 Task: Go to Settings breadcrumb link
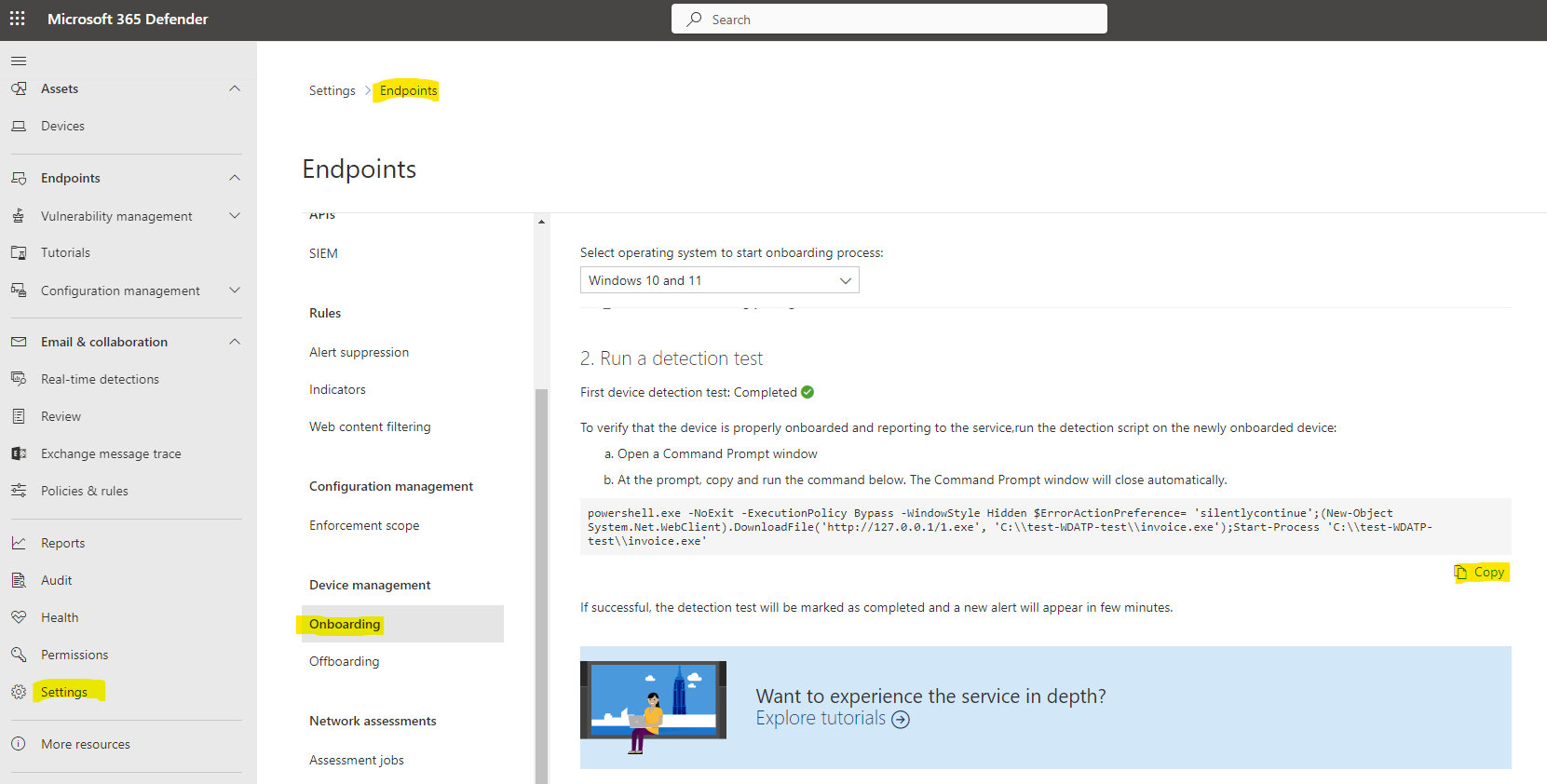pyautogui.click(x=332, y=90)
